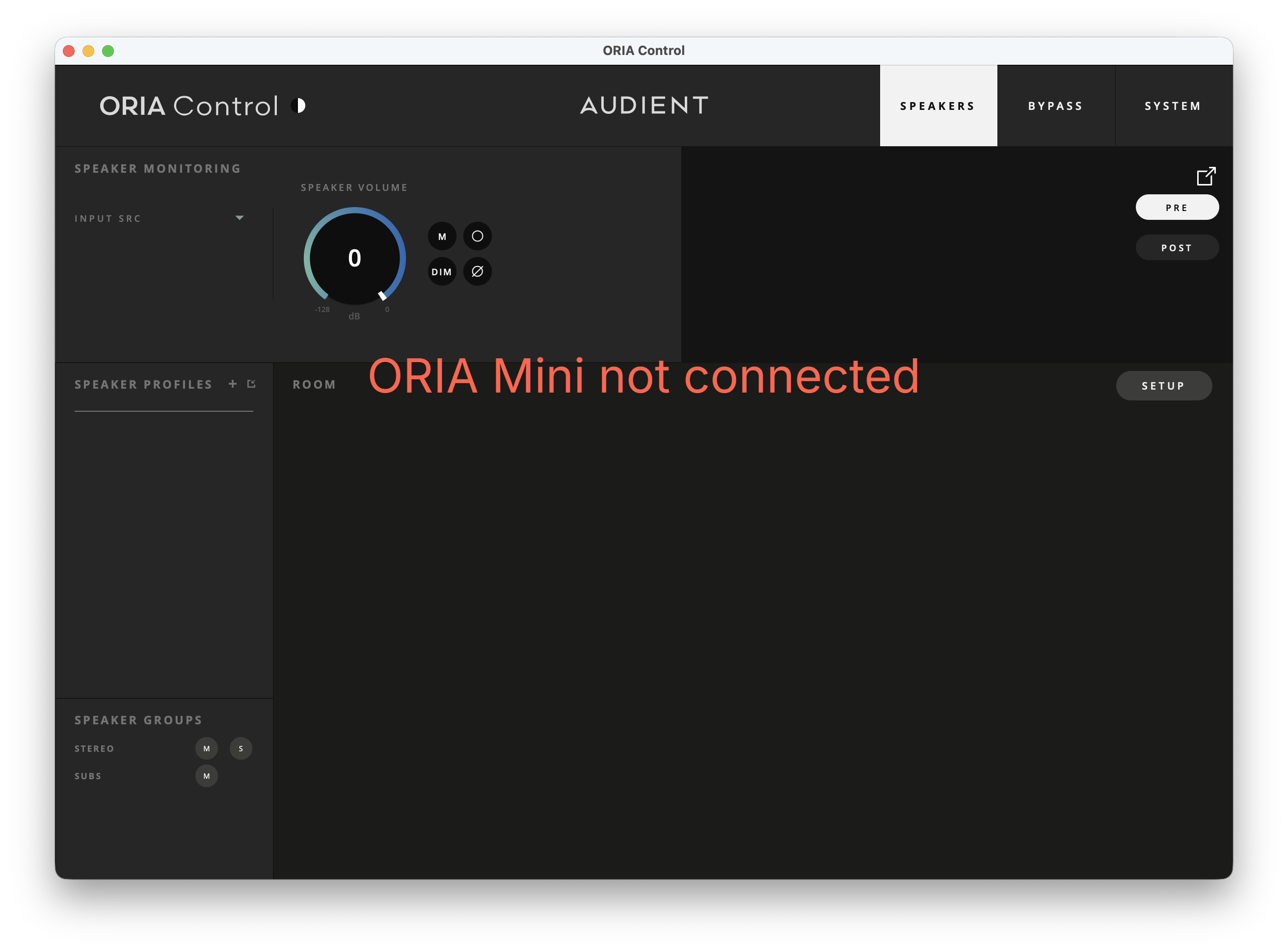This screenshot has height=952, width=1288.
Task: Minimize the ORIA Control window
Action: 88,51
